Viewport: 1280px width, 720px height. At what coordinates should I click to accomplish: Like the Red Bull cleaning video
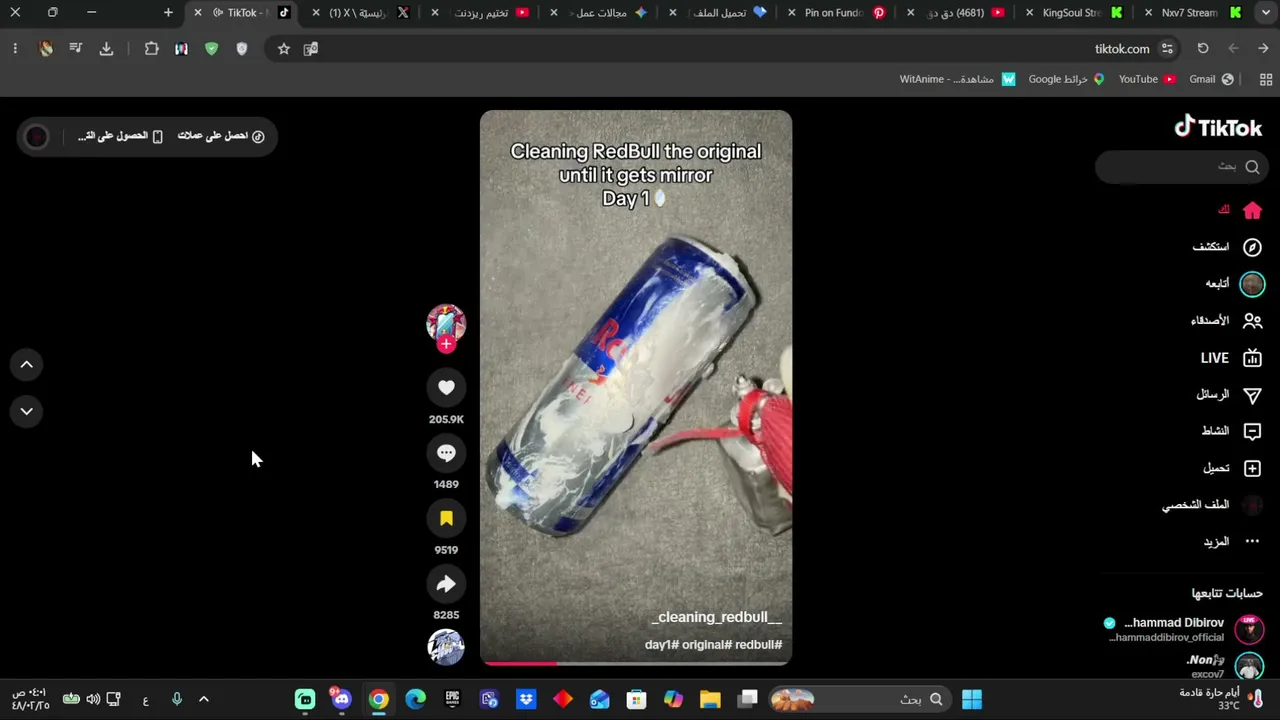point(446,388)
